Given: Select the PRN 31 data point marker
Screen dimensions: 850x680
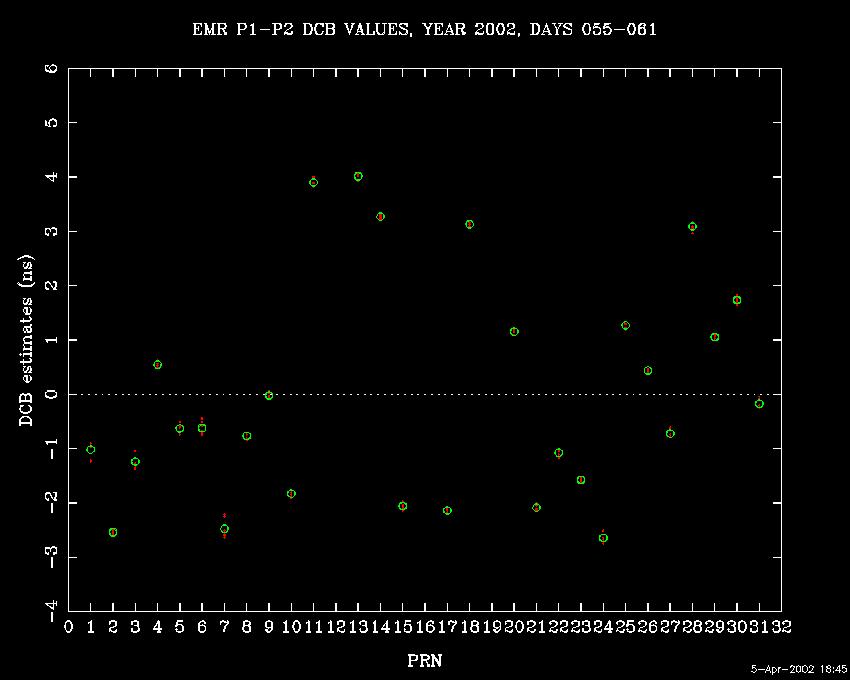Looking at the screenshot, I should point(759,404).
